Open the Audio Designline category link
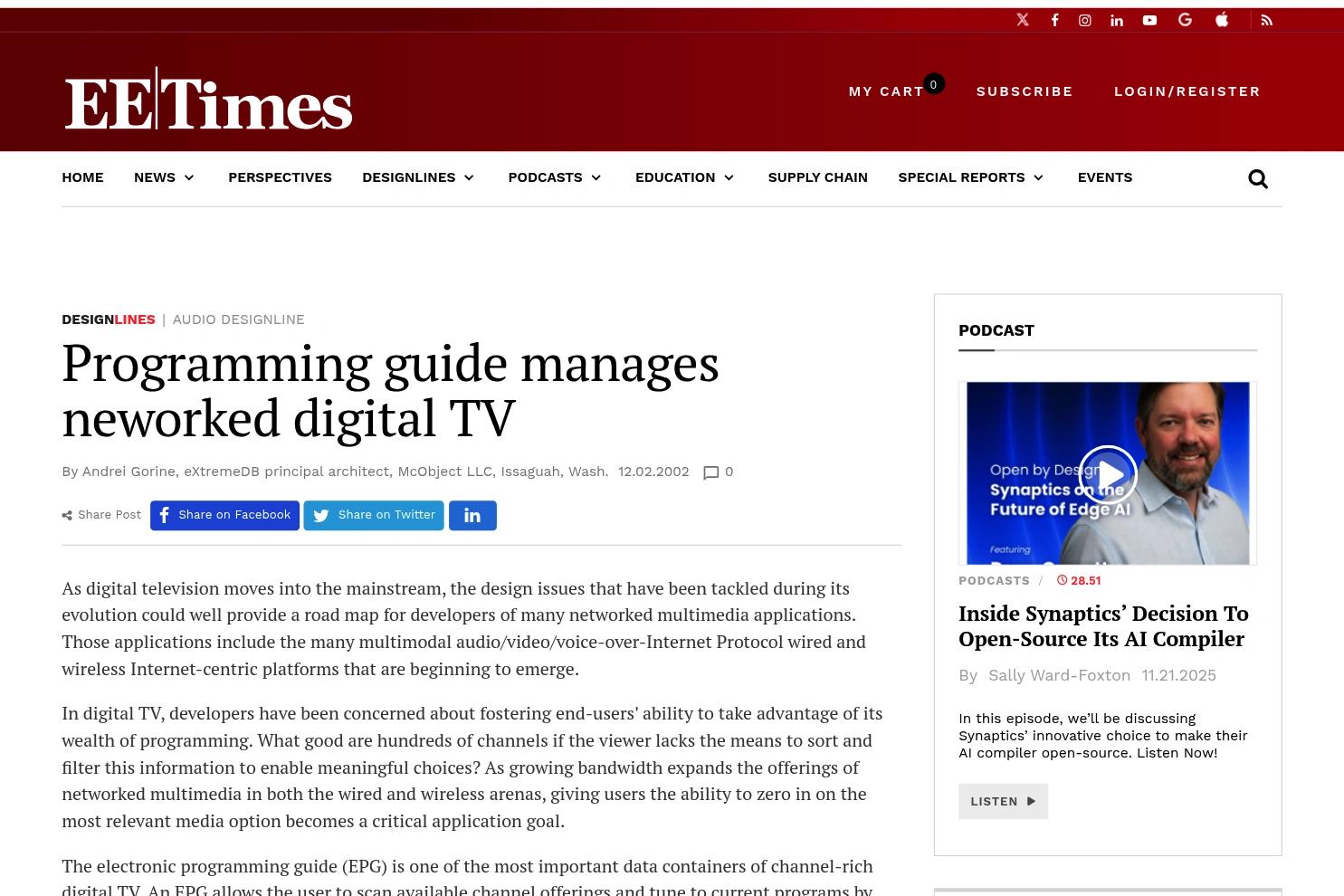The height and width of the screenshot is (896, 1344). (238, 319)
